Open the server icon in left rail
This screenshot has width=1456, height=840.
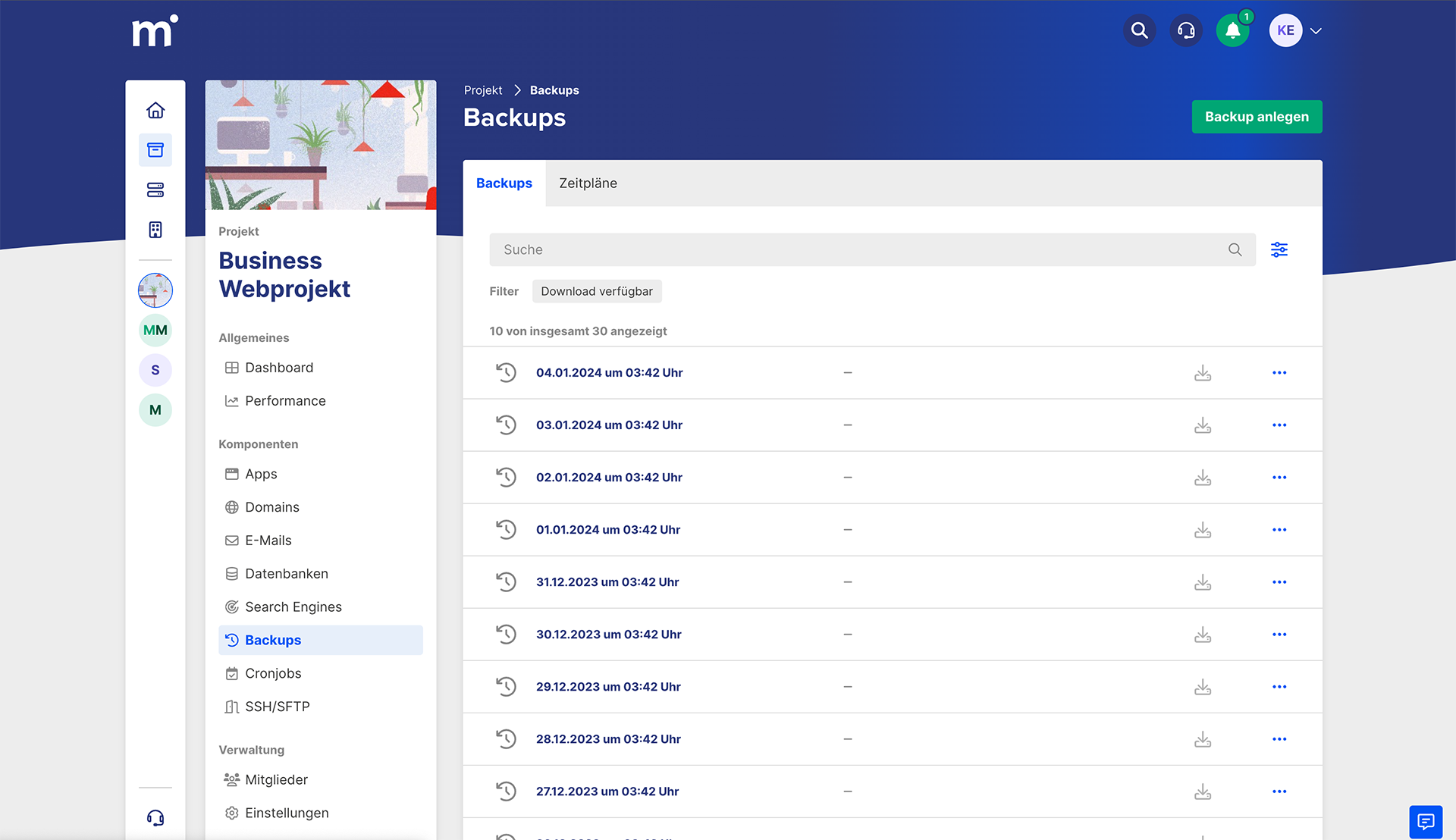pos(155,190)
